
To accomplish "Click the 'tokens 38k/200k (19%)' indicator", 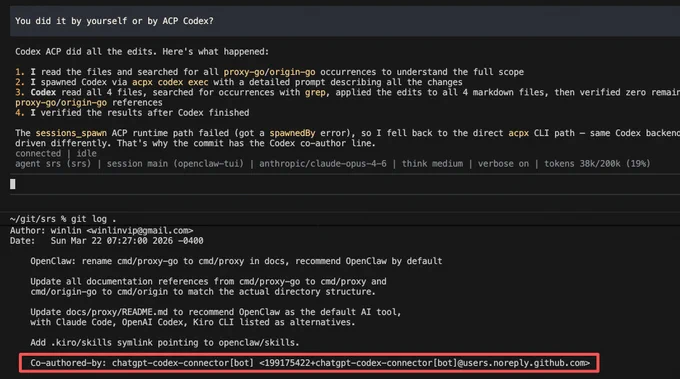I will (597, 163).
